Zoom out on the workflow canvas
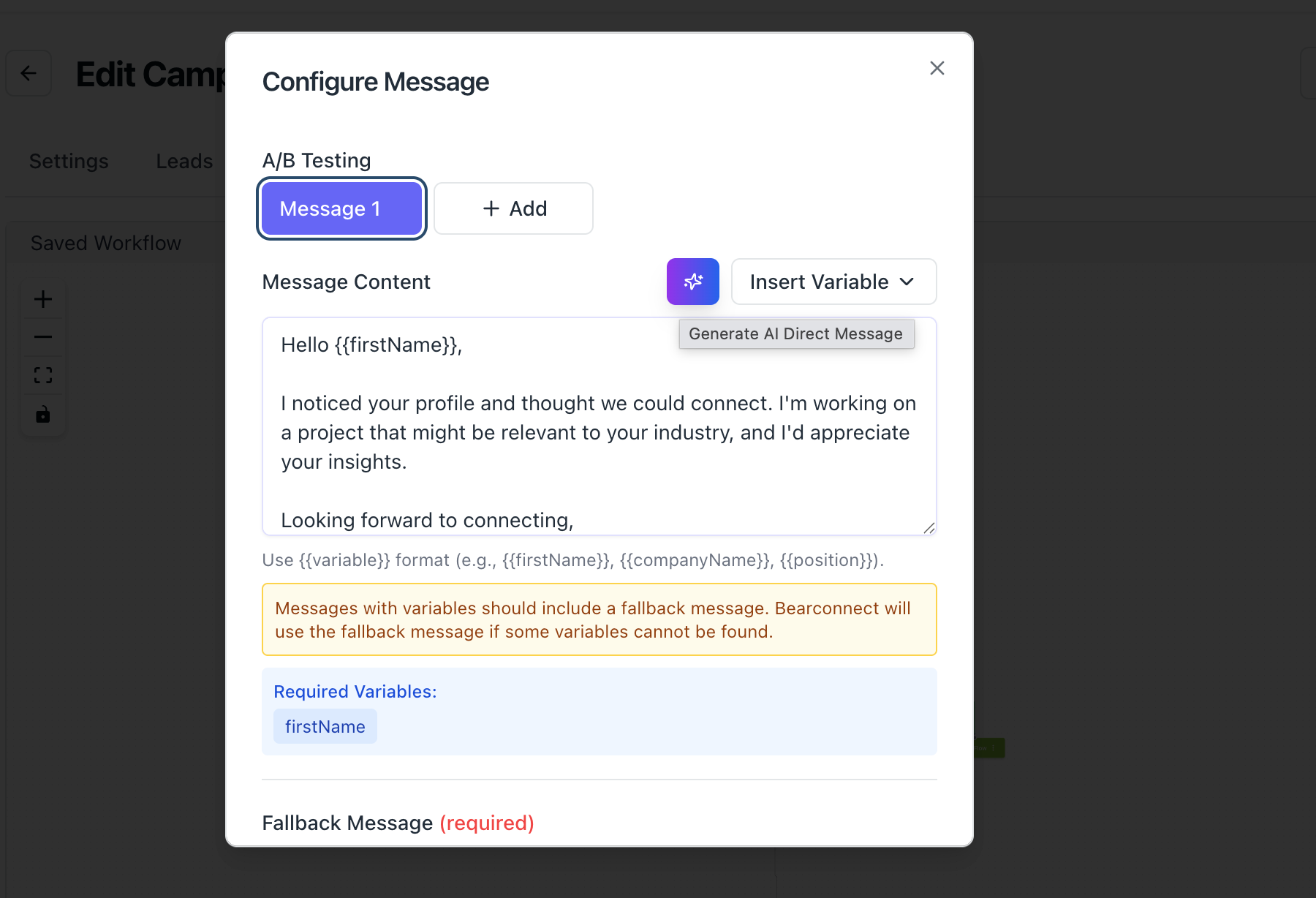The image size is (1316, 898). [x=43, y=337]
